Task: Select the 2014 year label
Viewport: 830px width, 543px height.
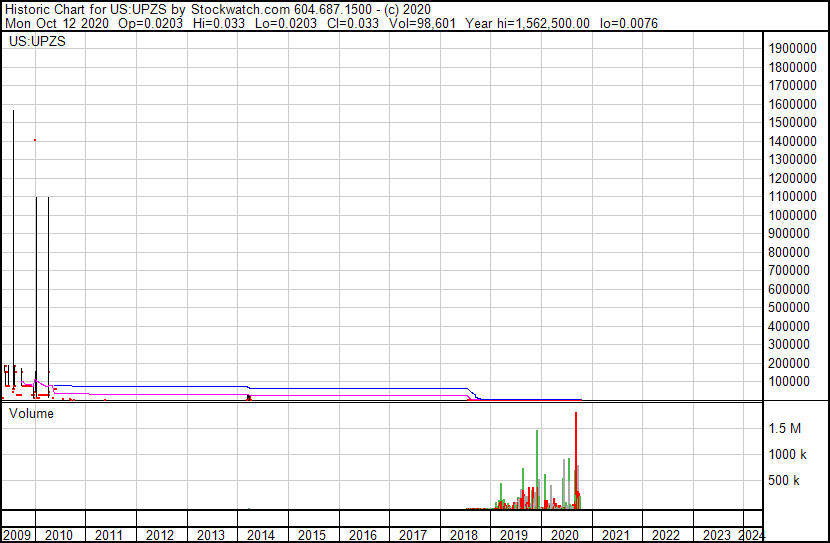Action: coord(261,535)
